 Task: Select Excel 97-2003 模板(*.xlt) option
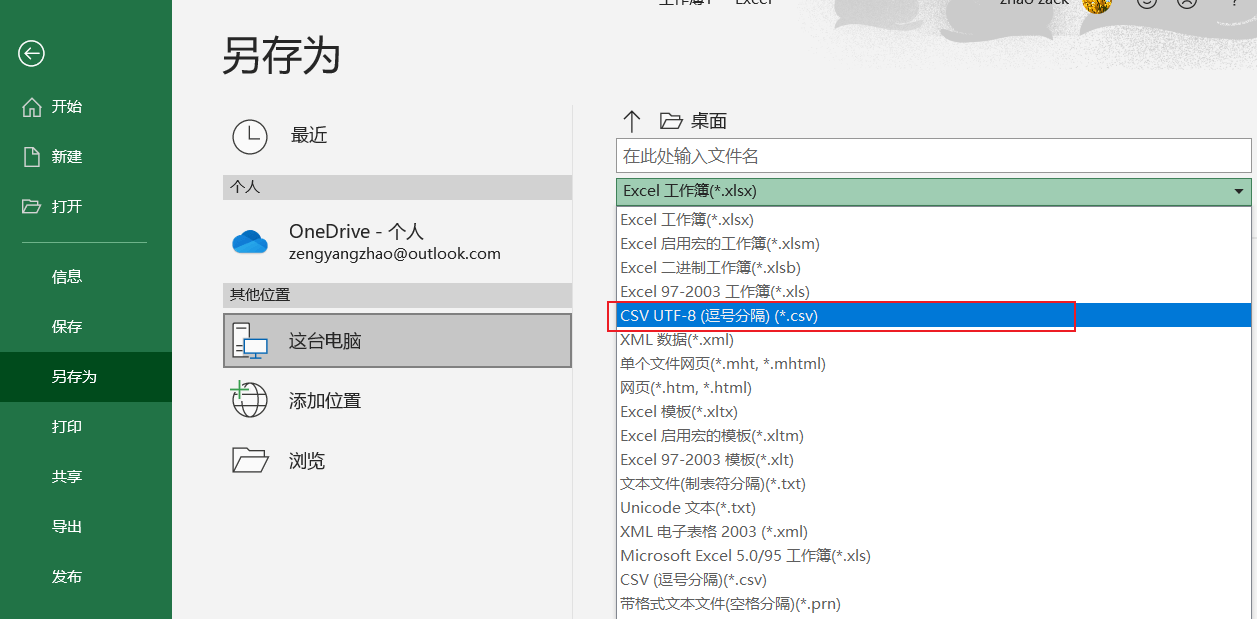tap(933, 459)
